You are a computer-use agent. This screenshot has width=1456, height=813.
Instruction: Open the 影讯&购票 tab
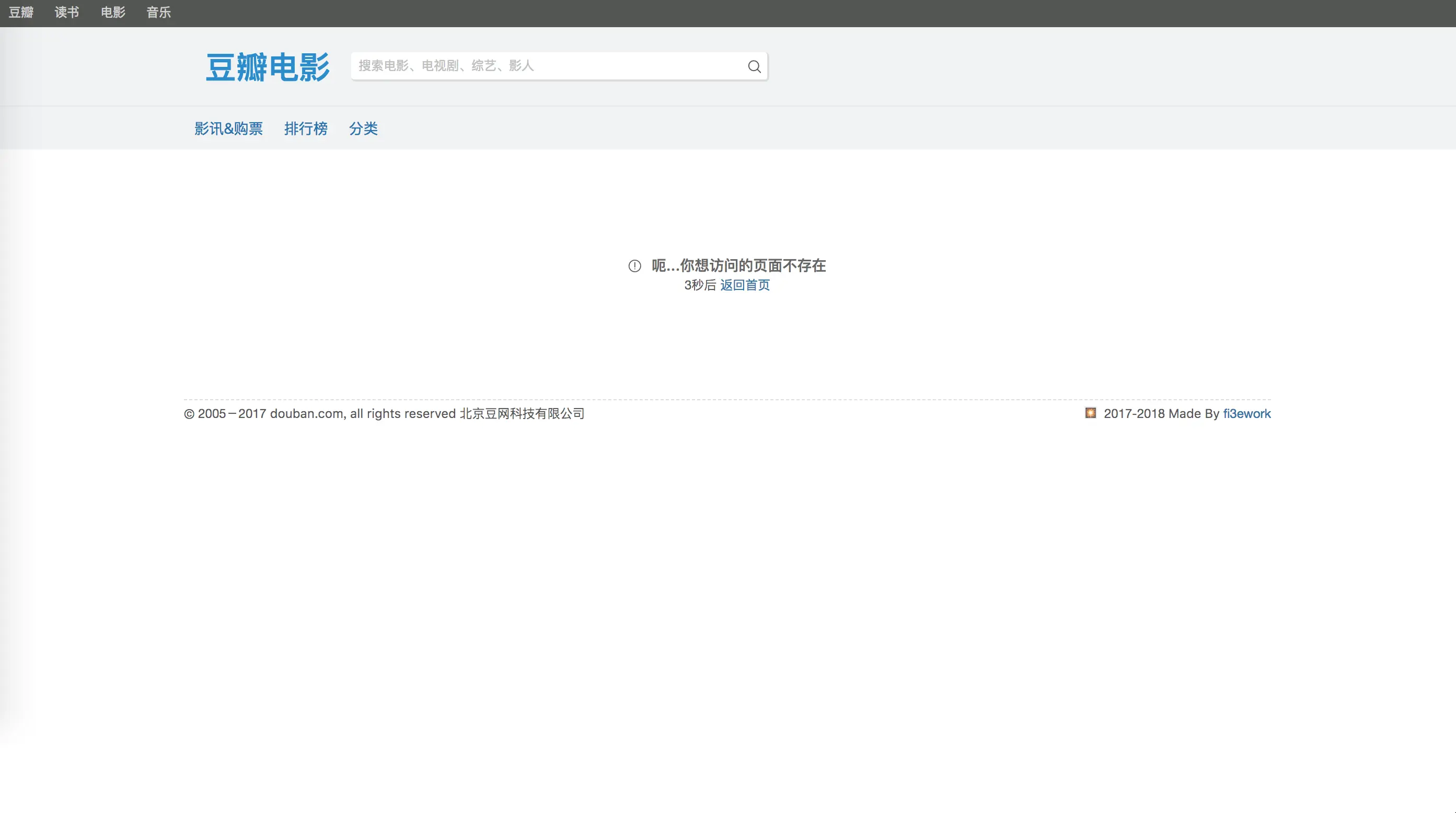[228, 129]
